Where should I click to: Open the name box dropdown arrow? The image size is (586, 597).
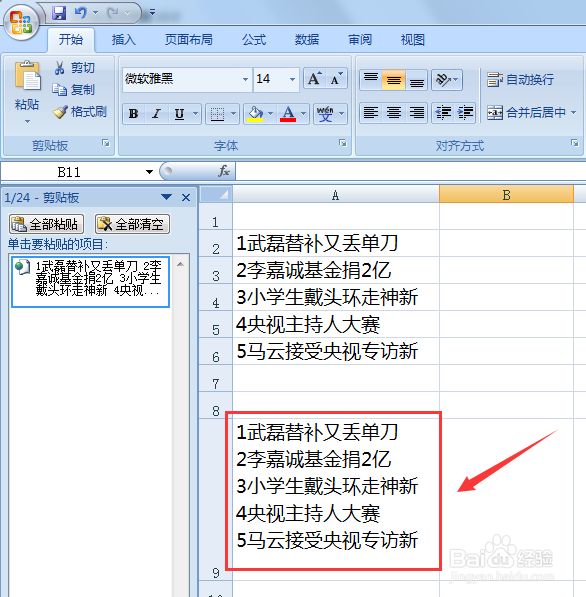(x=149, y=172)
